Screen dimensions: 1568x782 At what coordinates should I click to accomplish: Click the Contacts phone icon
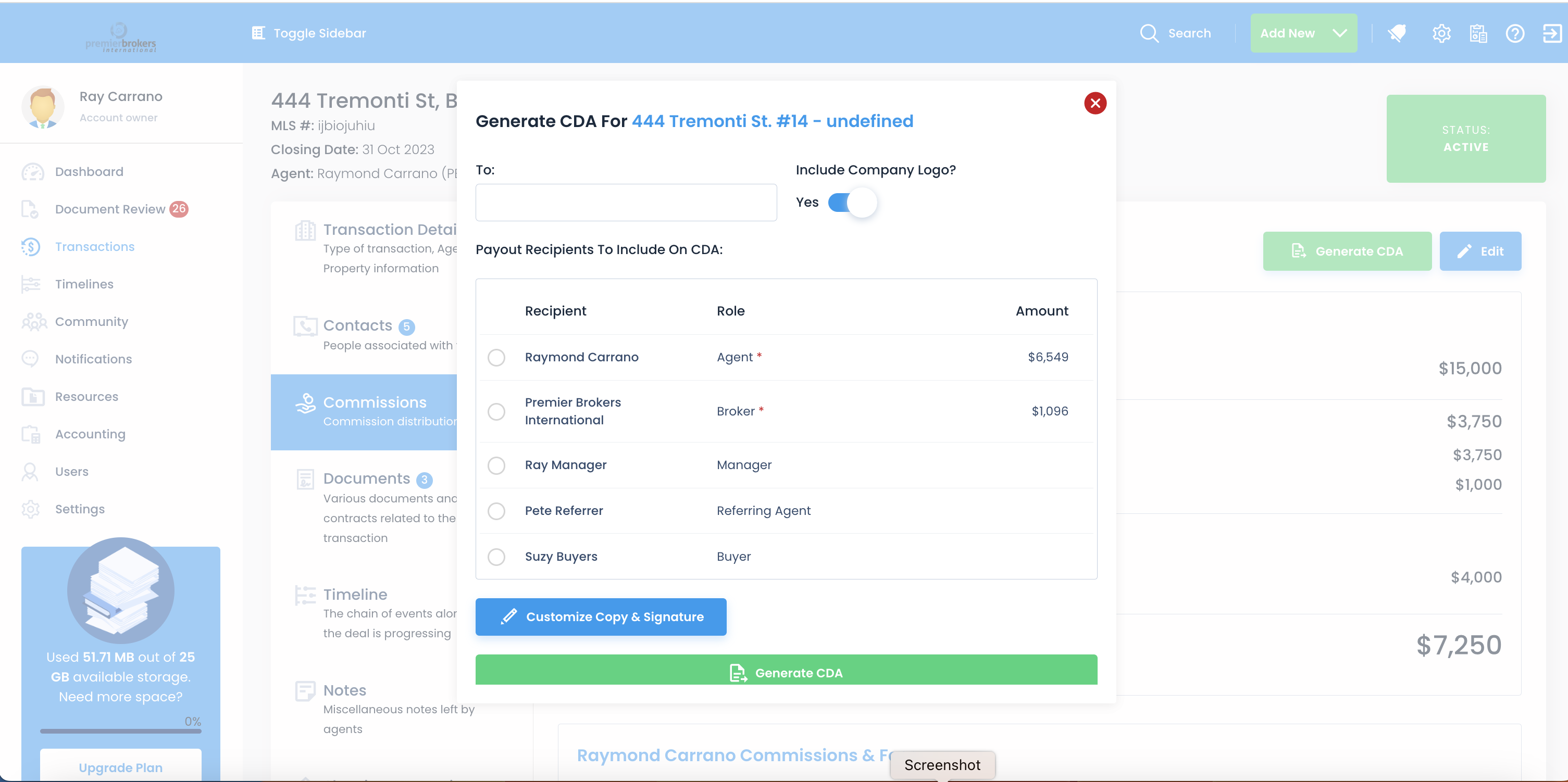click(305, 326)
